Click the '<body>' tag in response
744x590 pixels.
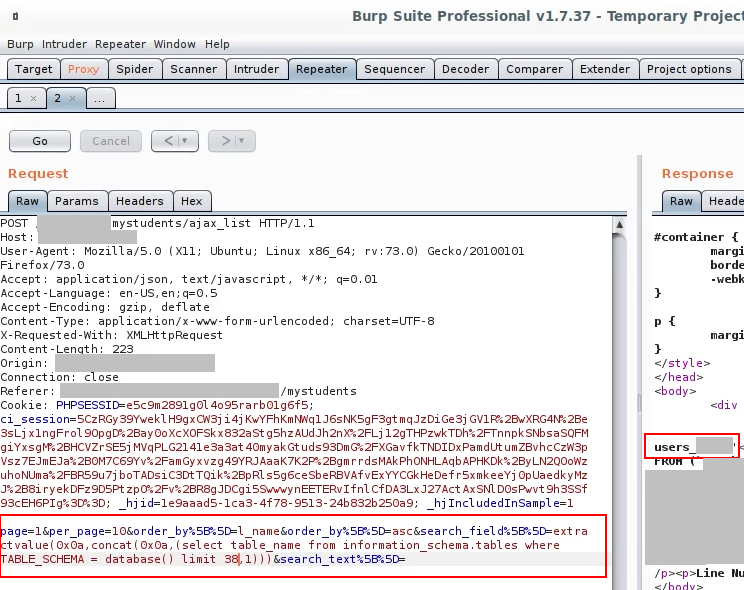(x=675, y=391)
